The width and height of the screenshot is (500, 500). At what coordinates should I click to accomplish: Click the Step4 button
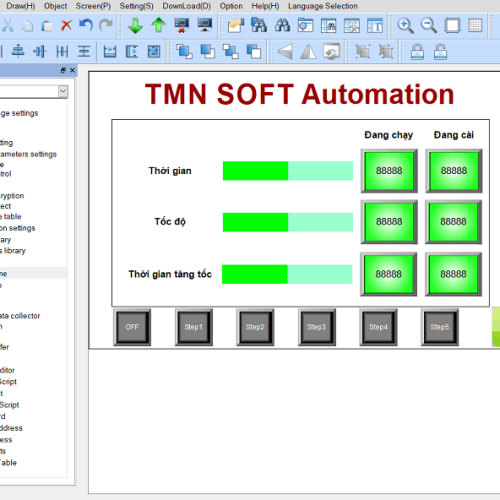(378, 327)
